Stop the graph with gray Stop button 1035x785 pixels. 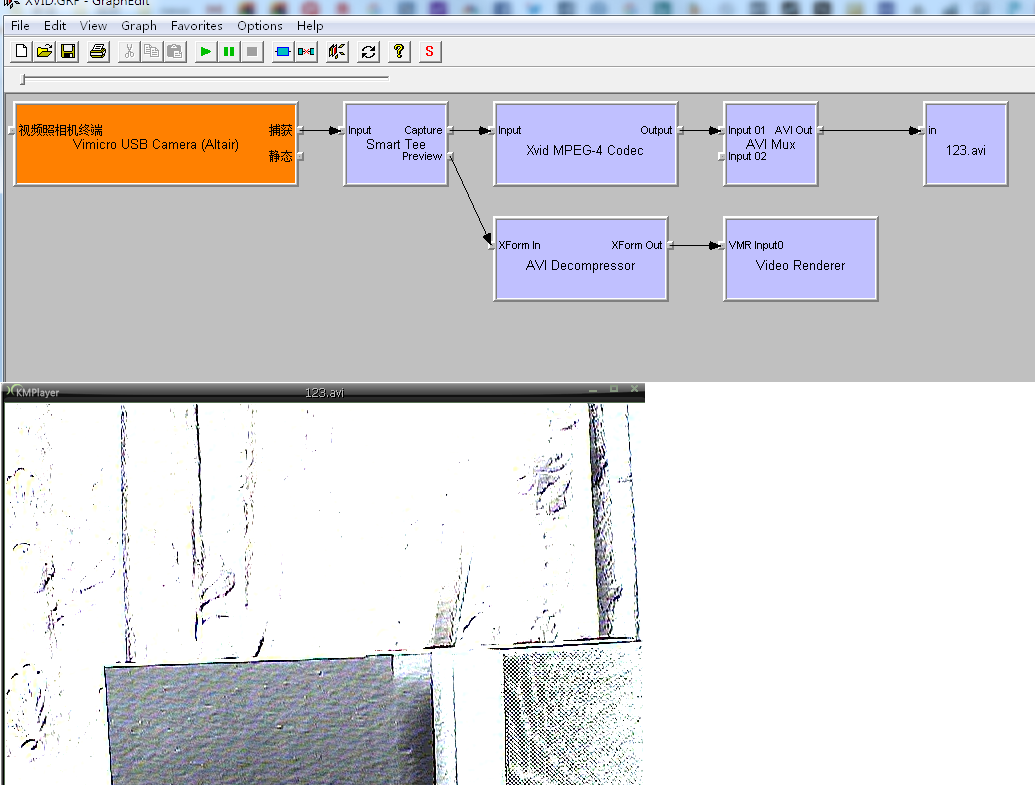pyautogui.click(x=252, y=51)
